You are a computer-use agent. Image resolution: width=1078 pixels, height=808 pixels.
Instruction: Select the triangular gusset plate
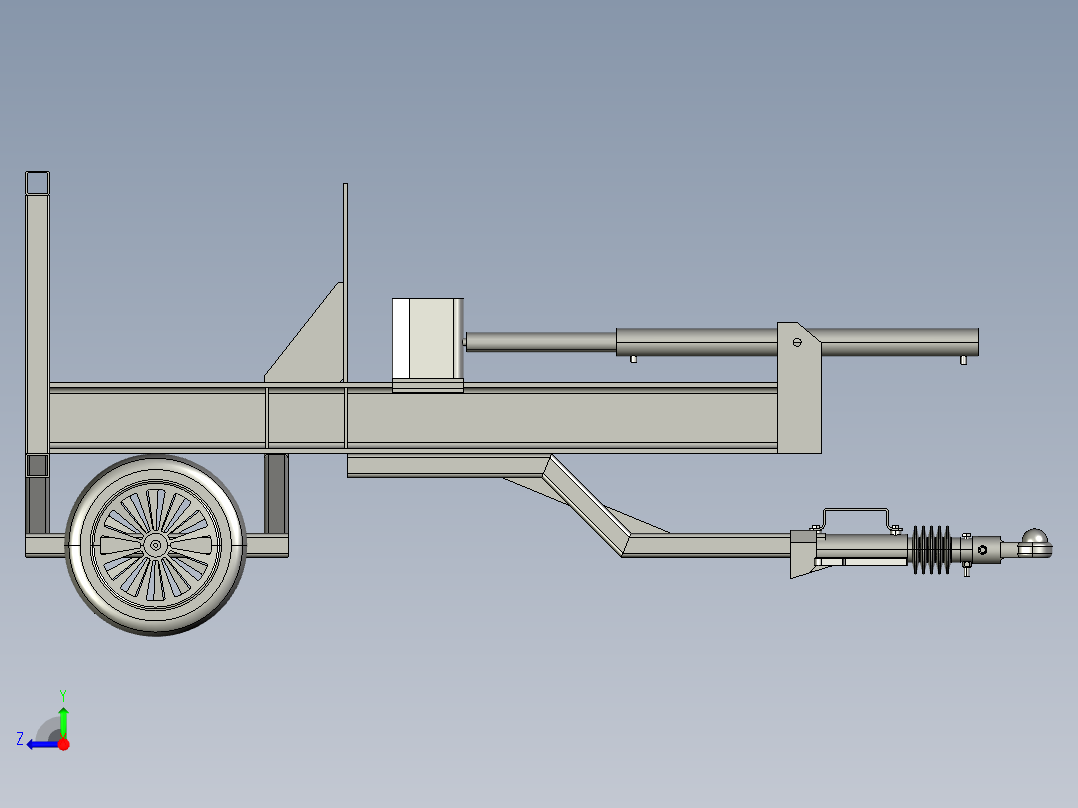tap(313, 342)
